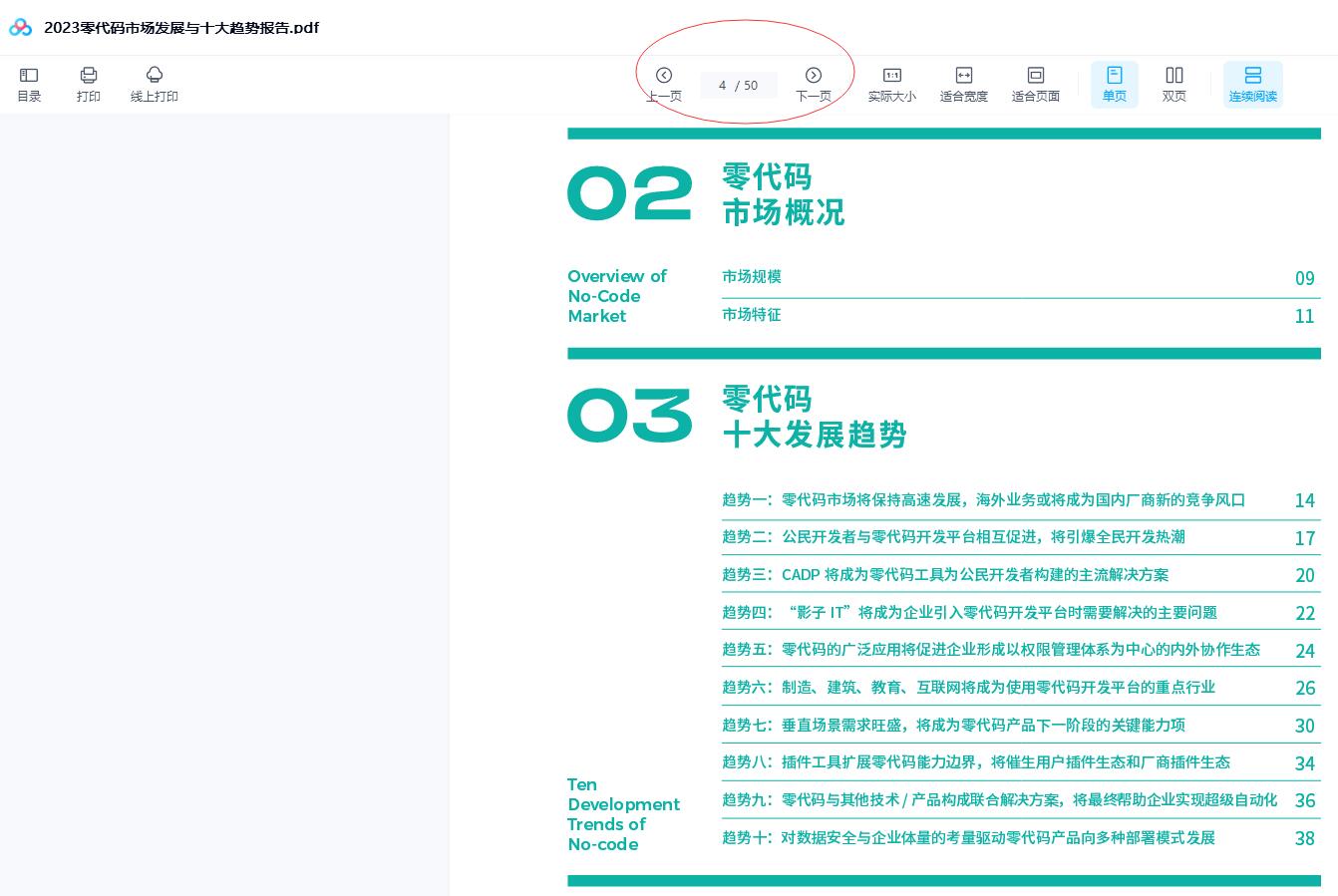Open 趋势六 key industries entry
Image resolution: width=1338 pixels, height=896 pixels.
pyautogui.click(x=968, y=688)
